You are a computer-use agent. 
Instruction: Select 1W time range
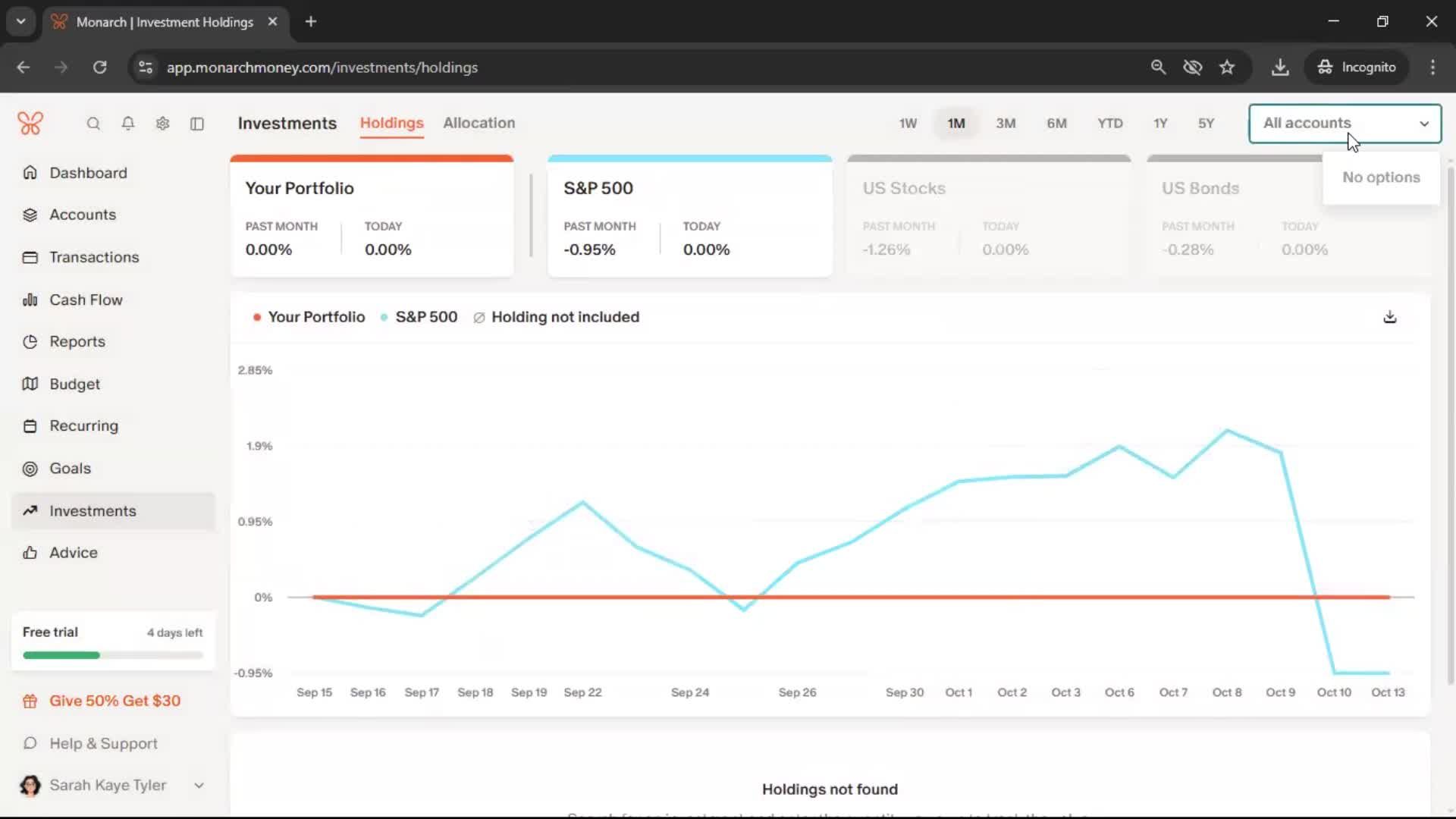908,124
